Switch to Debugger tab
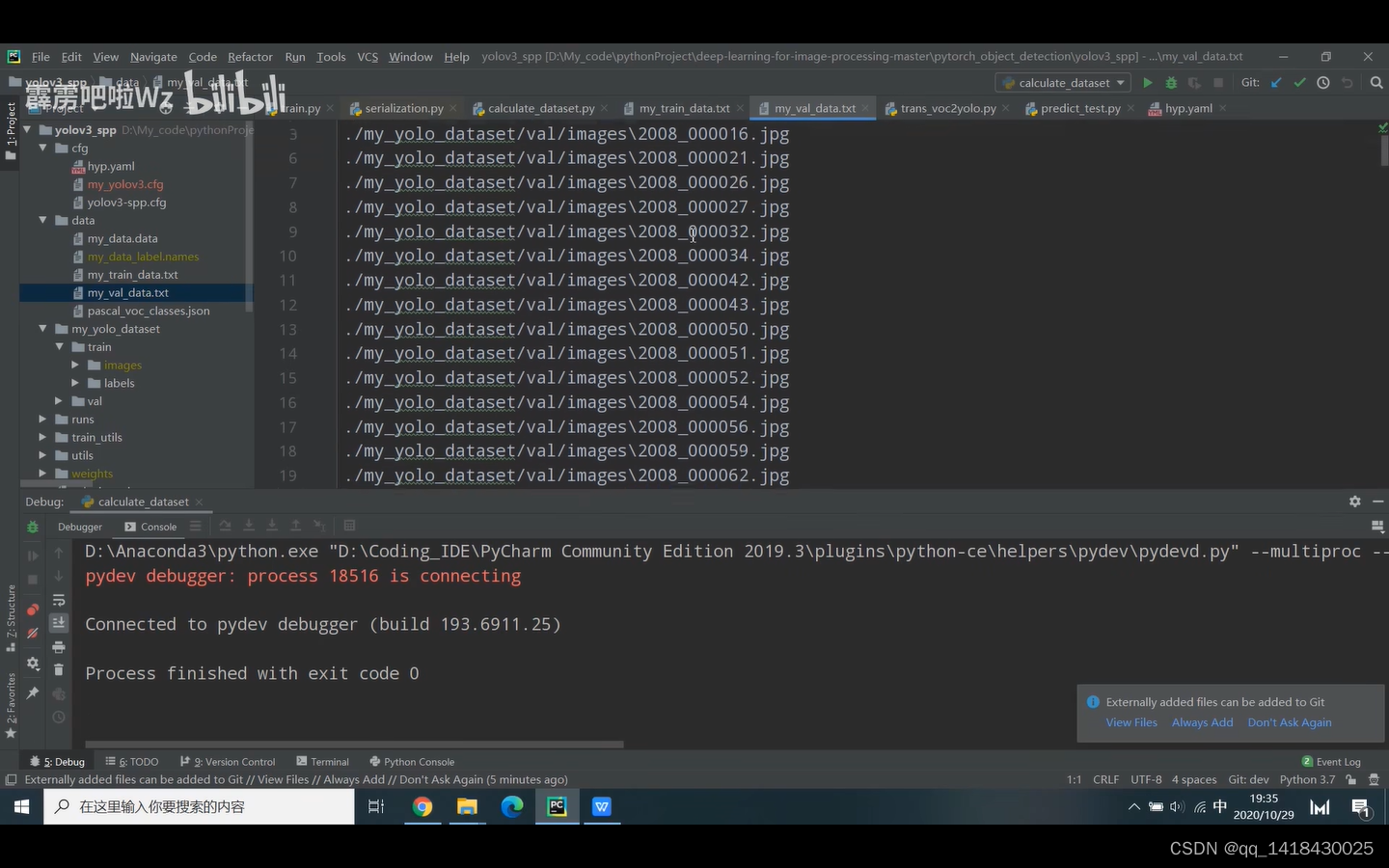Image resolution: width=1389 pixels, height=868 pixels. click(80, 527)
